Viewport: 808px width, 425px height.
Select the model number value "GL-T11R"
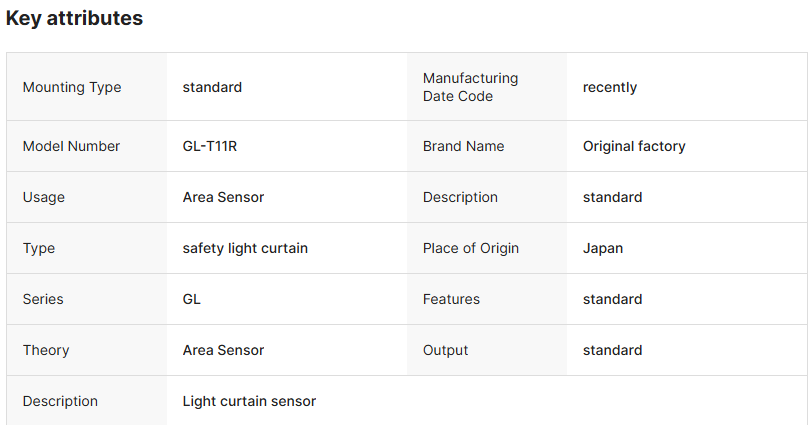click(x=210, y=146)
